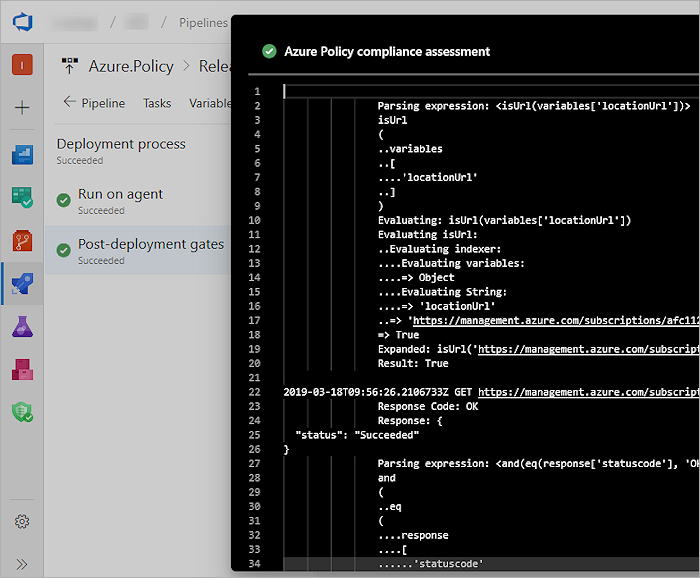Open the Artifacts package icon

pyautogui.click(x=22, y=369)
